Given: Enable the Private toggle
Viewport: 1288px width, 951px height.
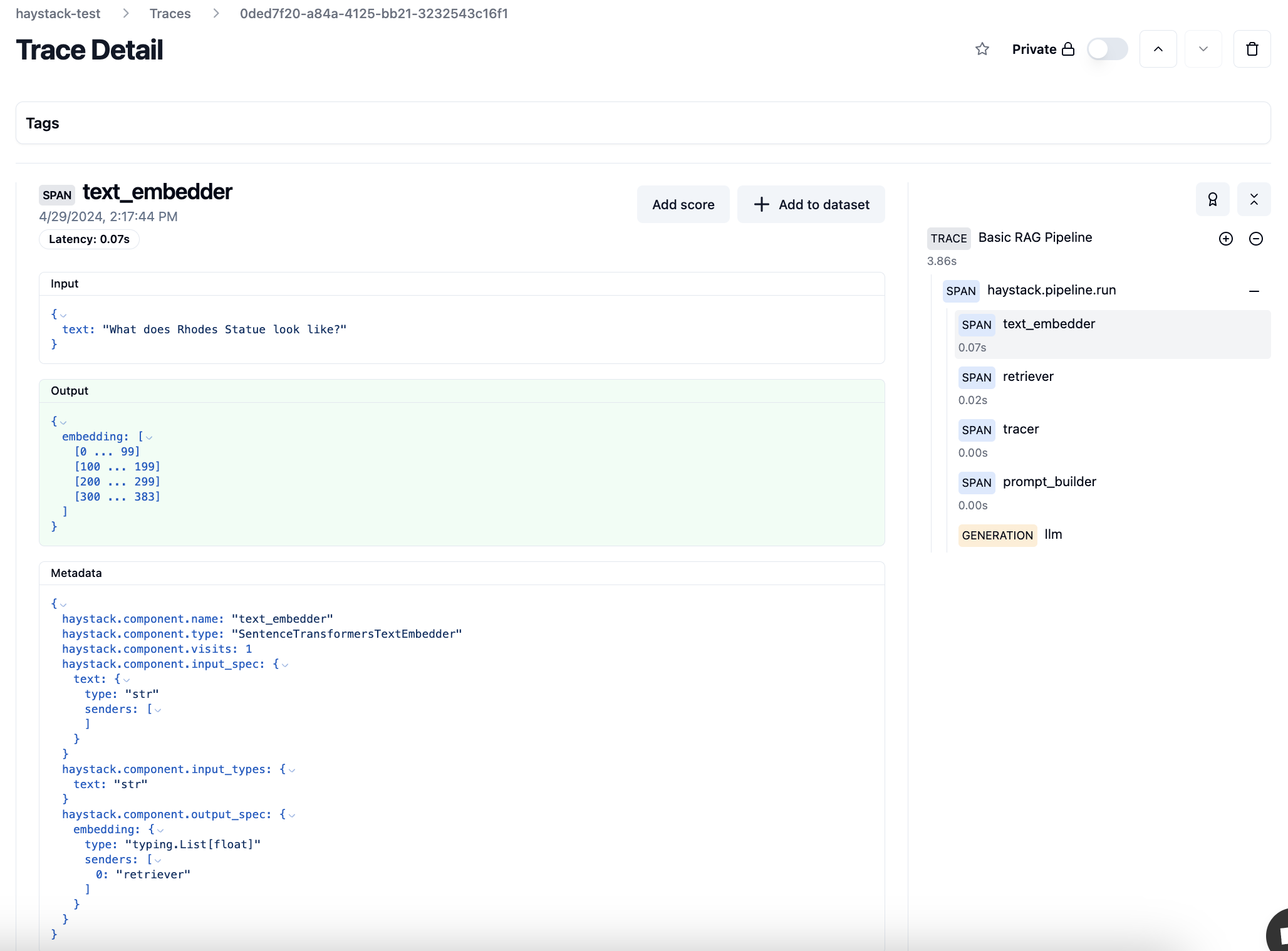Looking at the screenshot, I should tap(1108, 49).
